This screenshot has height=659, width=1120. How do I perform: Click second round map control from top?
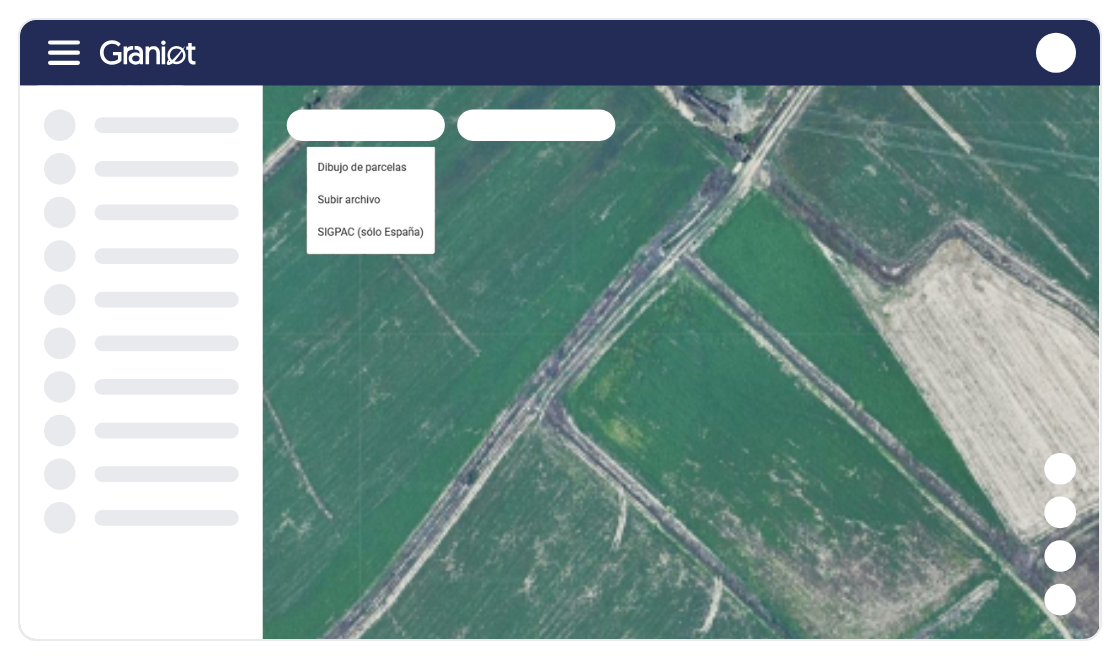pos(1060,512)
